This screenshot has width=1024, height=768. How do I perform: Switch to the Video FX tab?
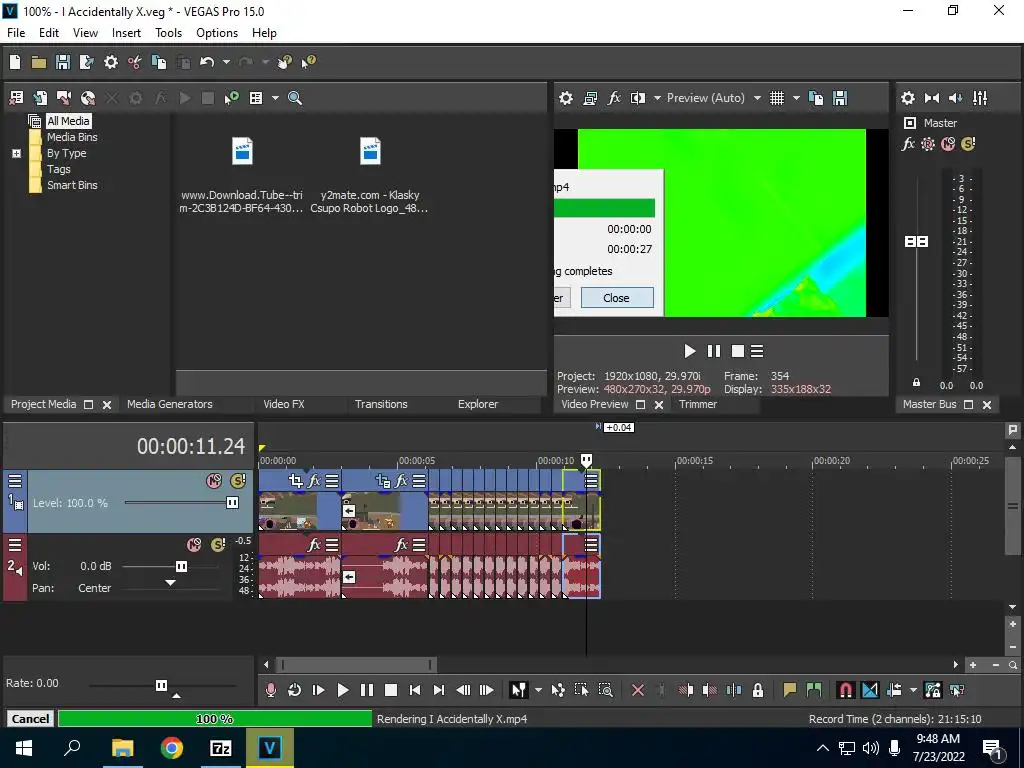click(x=283, y=404)
